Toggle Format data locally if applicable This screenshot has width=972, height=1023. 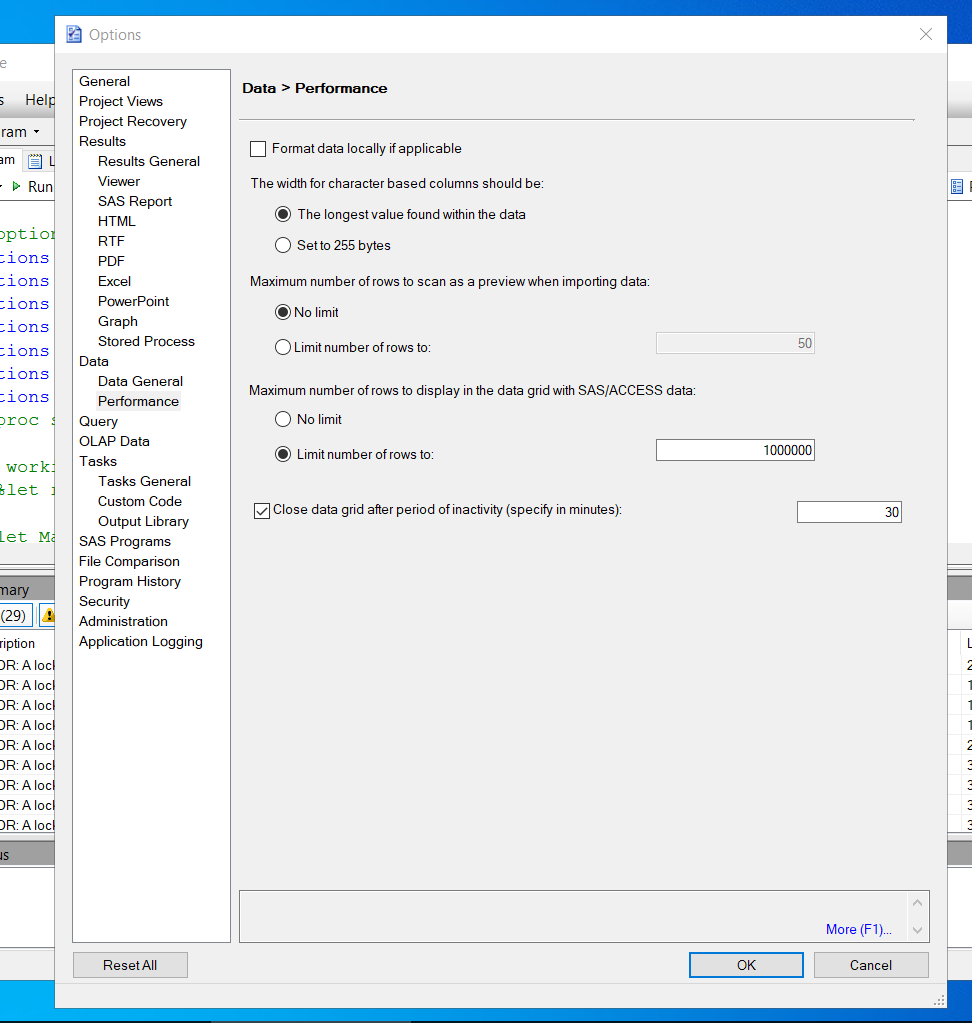[x=258, y=149]
